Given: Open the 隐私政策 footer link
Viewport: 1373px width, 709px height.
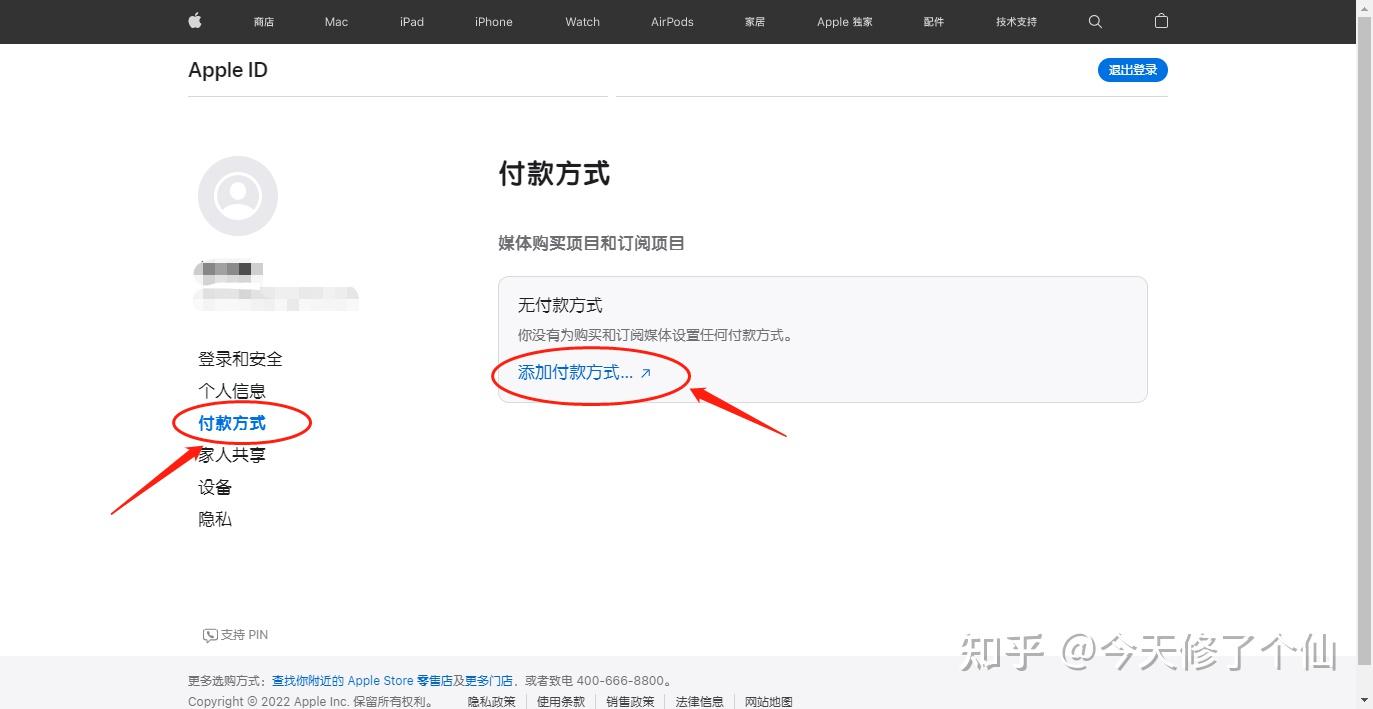Looking at the screenshot, I should click(492, 702).
